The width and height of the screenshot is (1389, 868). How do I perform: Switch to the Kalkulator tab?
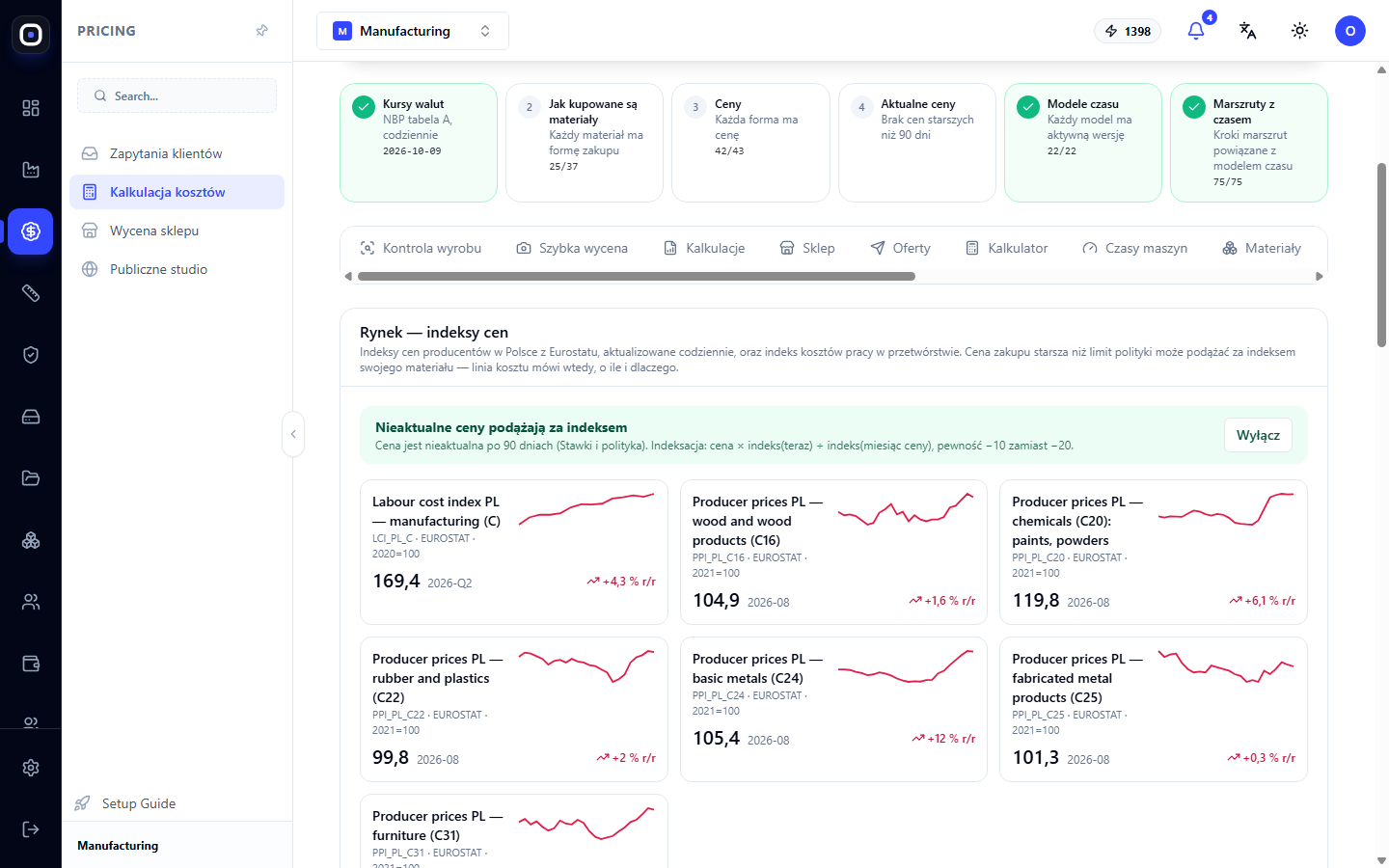1006,248
